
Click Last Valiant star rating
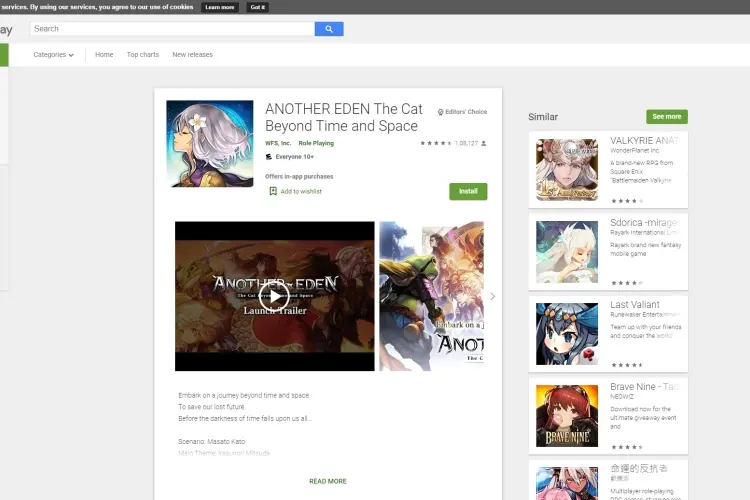627,365
